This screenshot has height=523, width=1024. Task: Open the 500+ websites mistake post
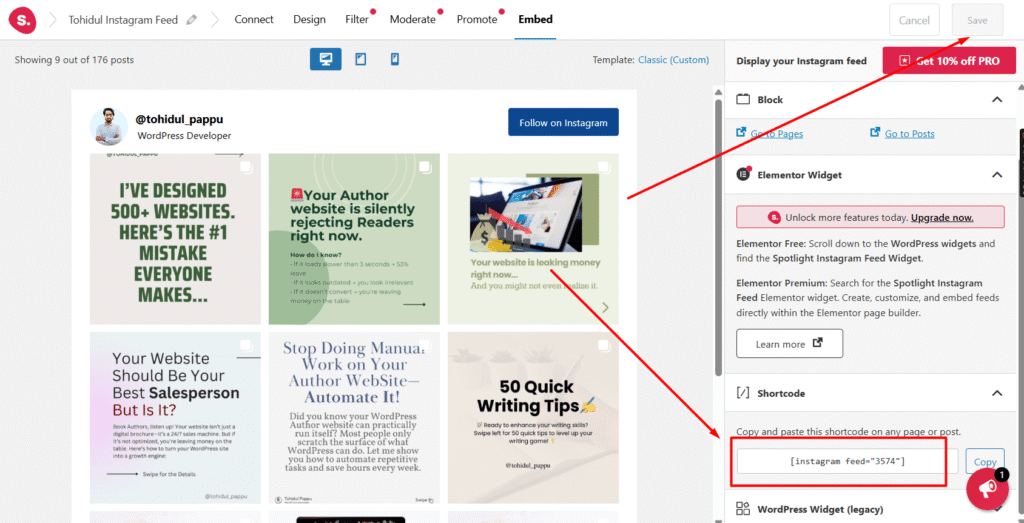point(175,239)
